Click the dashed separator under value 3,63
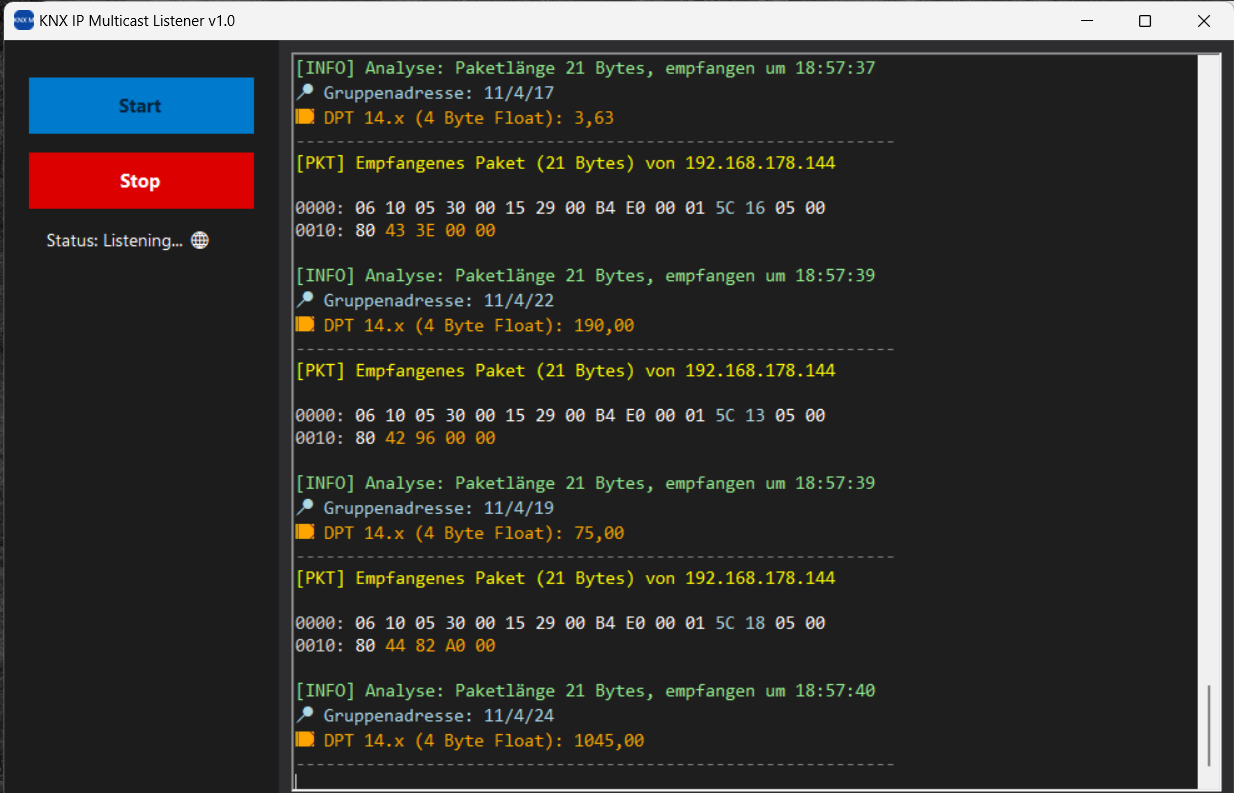 [x=594, y=140]
